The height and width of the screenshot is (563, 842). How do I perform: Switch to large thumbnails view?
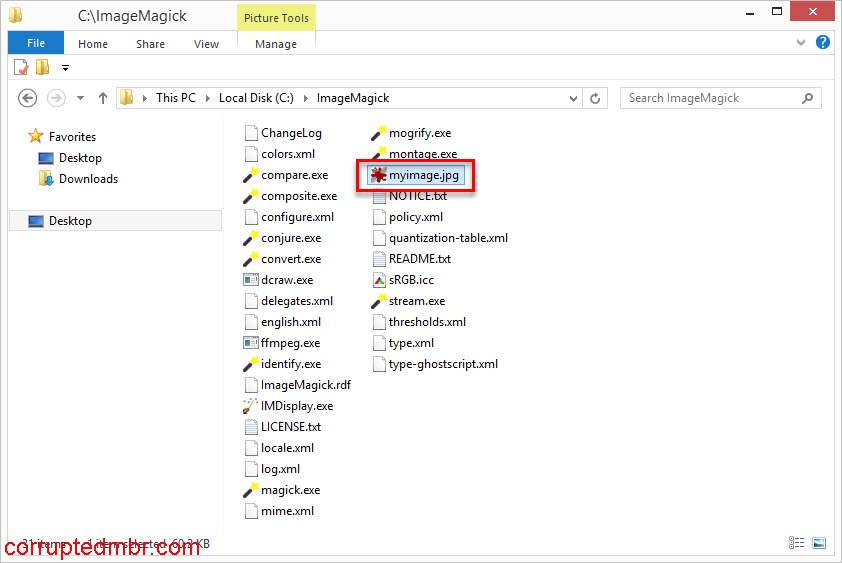coord(819,543)
